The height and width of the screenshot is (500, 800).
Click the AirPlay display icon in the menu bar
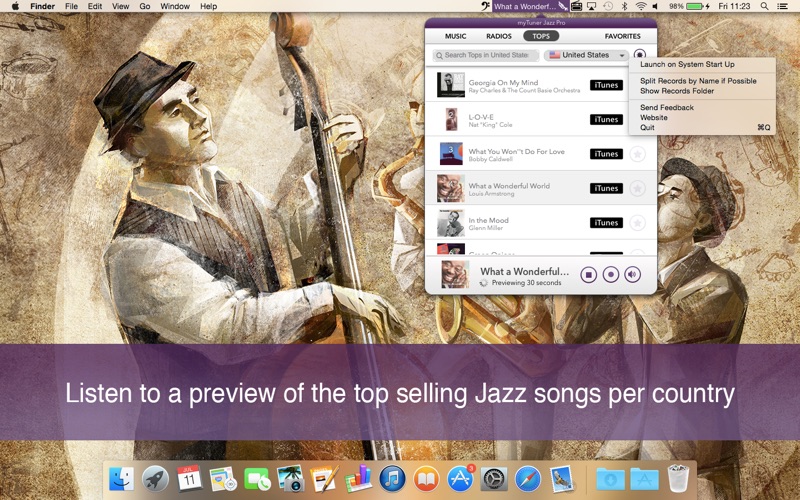(592, 6)
